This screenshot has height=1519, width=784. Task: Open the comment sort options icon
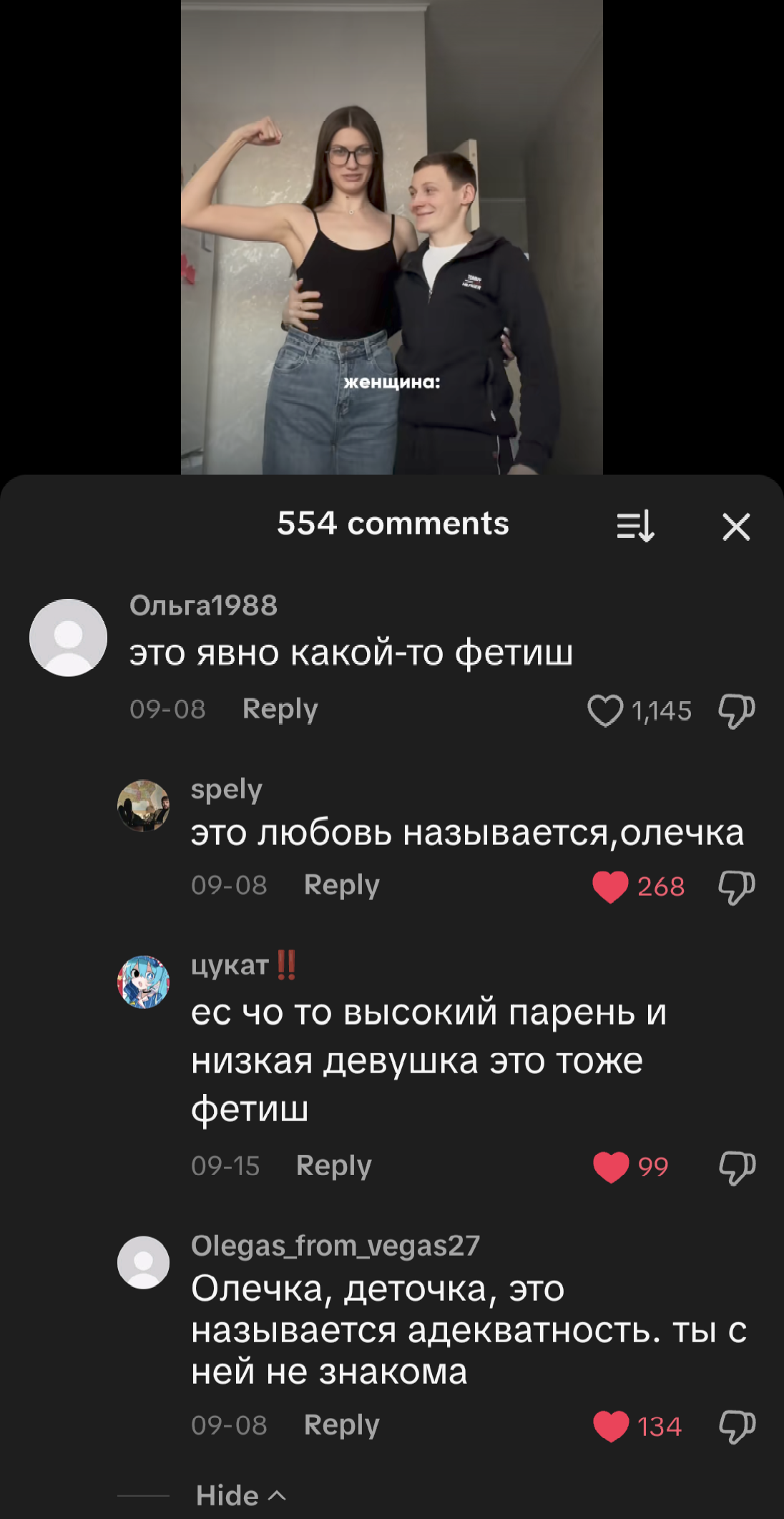point(635,527)
